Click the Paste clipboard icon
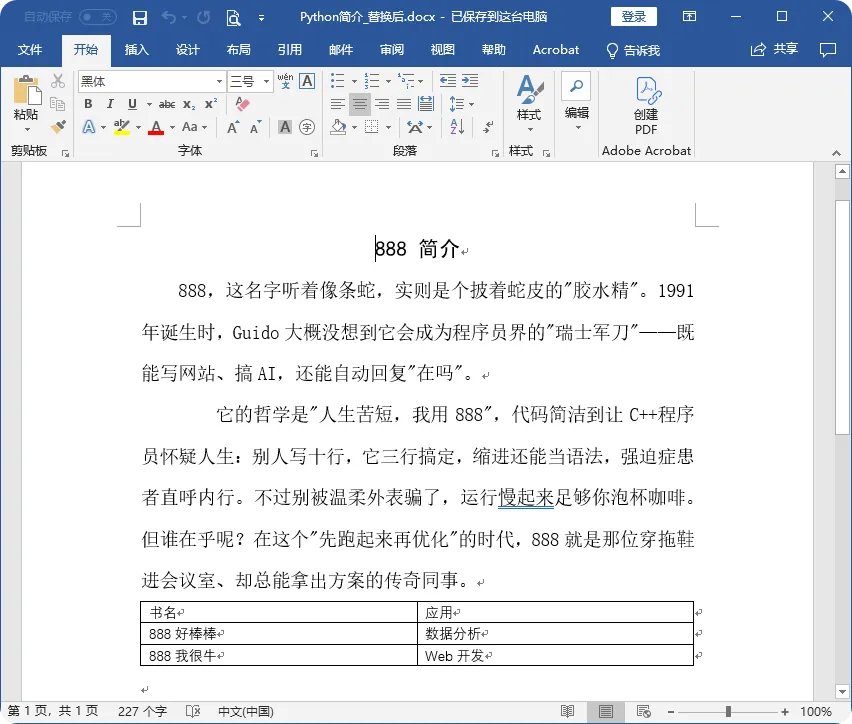Viewport: 852px width, 724px height. coord(27,90)
